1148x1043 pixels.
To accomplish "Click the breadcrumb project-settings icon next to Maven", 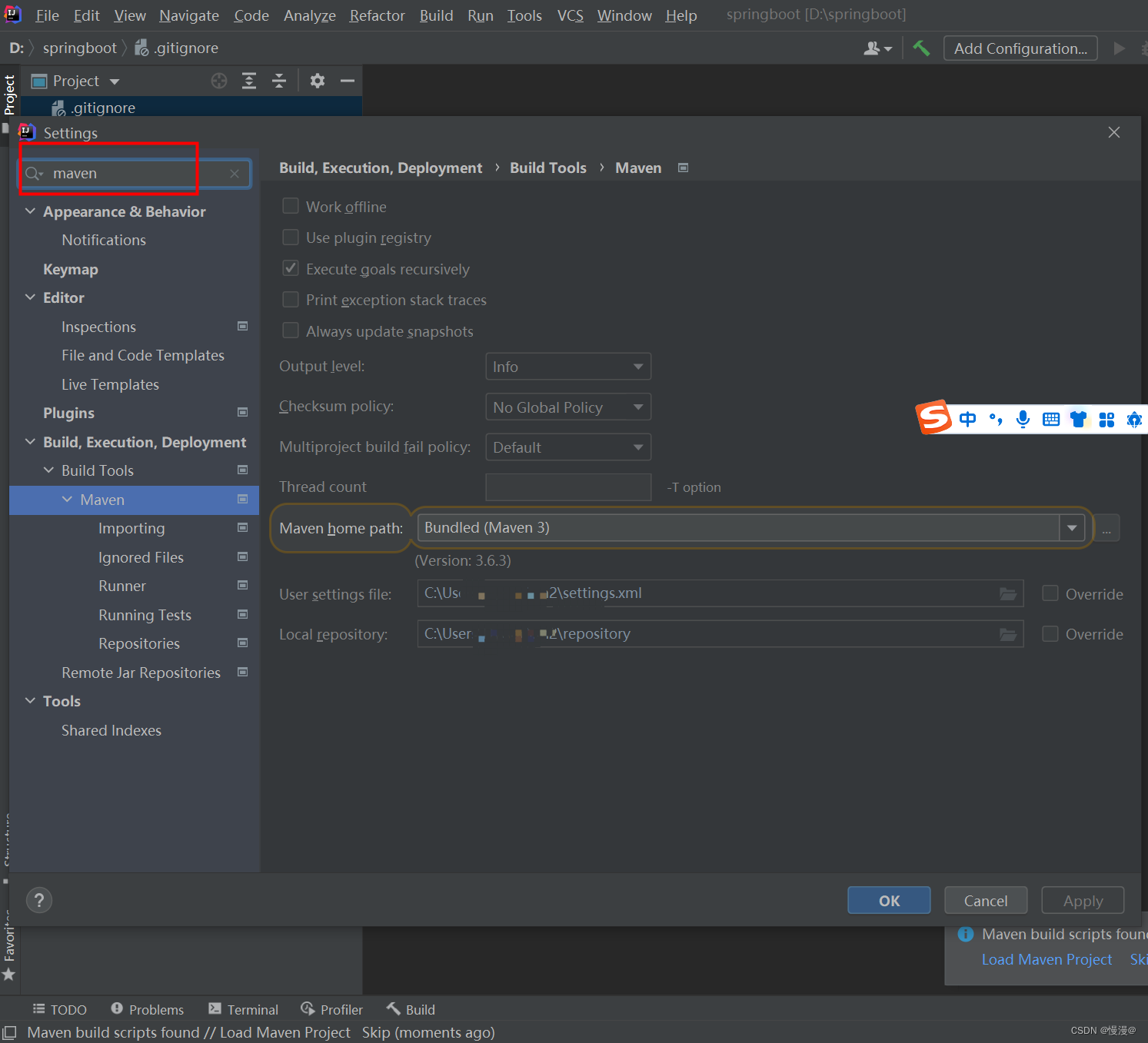I will pos(684,168).
